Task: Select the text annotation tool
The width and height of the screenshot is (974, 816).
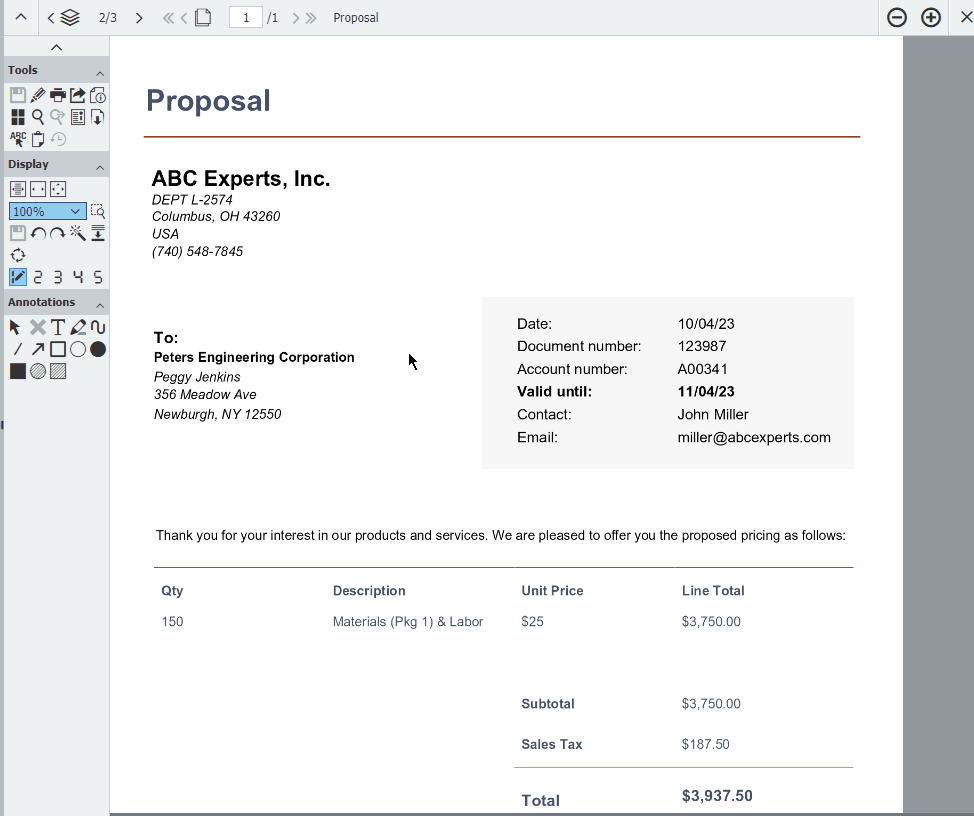Action: point(58,327)
